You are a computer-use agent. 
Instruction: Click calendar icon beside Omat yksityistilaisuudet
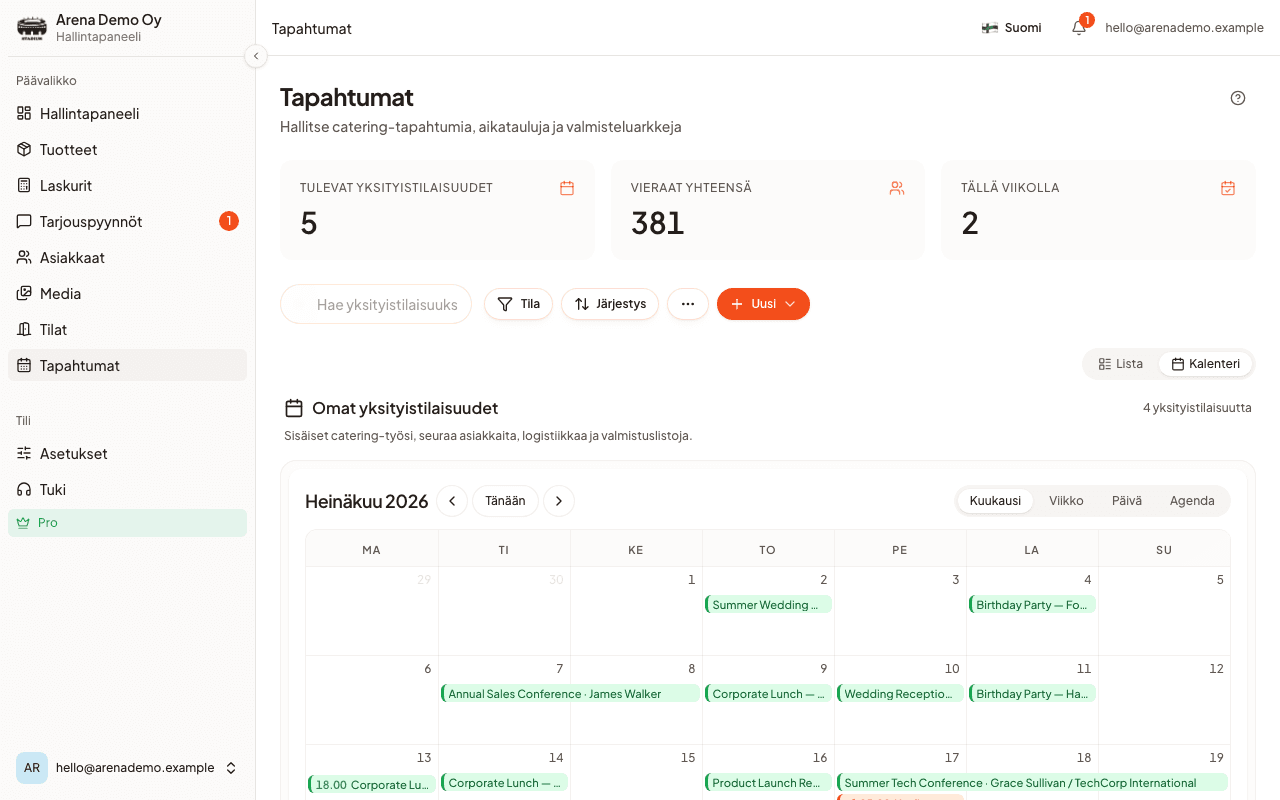click(294, 408)
